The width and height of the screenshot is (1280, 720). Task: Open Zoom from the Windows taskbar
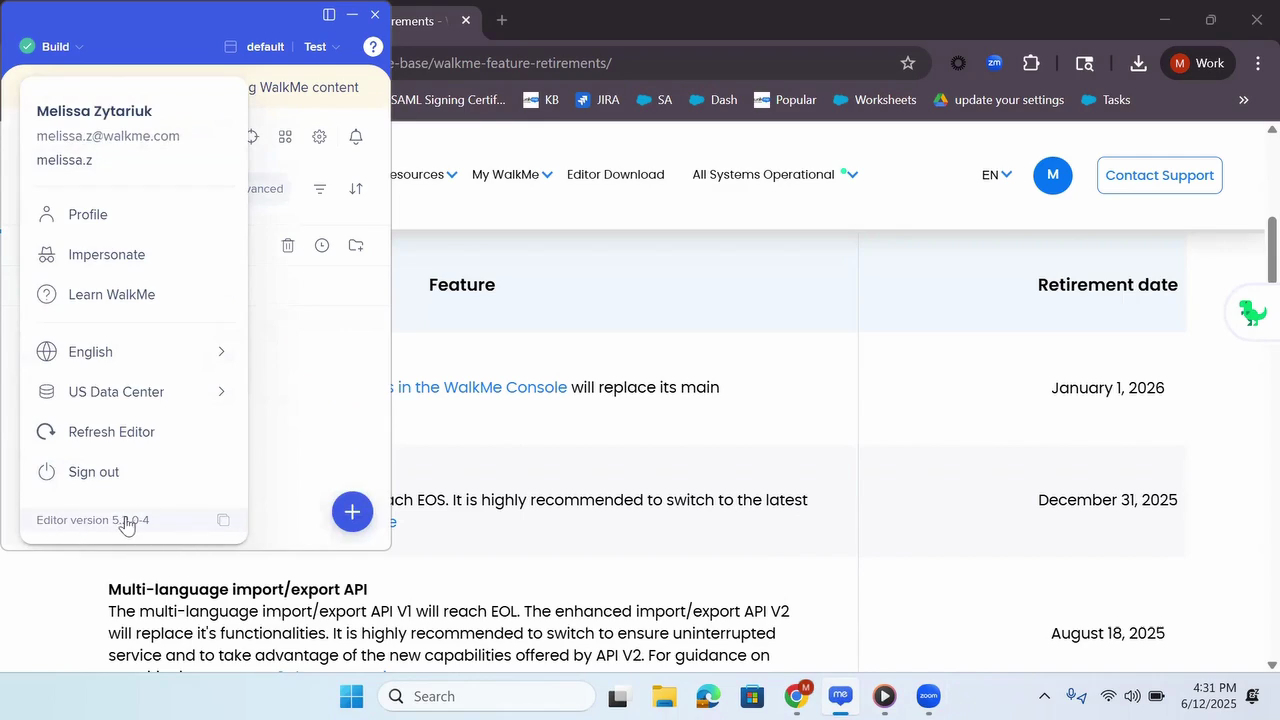928,697
